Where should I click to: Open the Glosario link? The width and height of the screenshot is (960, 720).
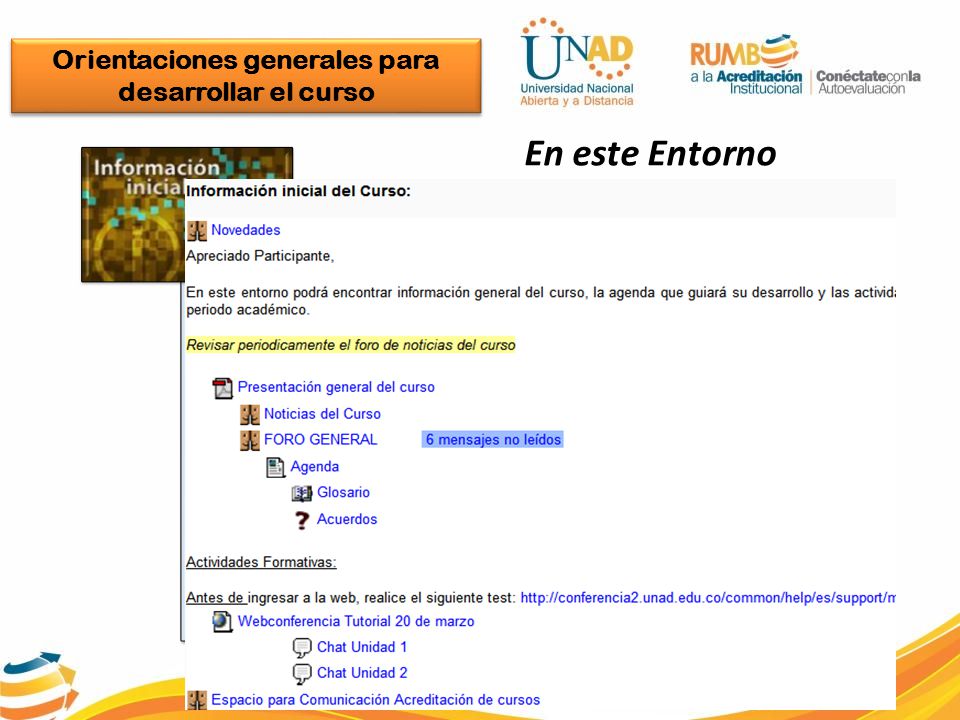tap(343, 492)
